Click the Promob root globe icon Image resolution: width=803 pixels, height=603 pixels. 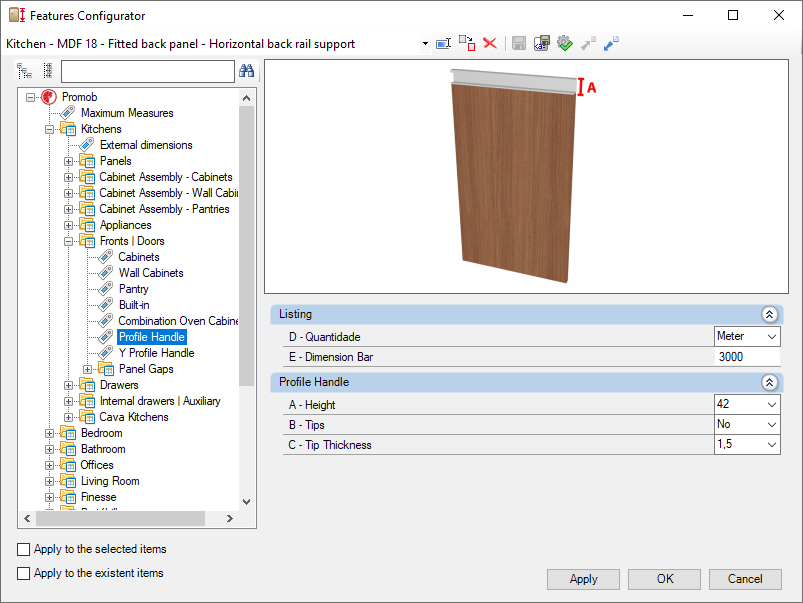(49, 97)
